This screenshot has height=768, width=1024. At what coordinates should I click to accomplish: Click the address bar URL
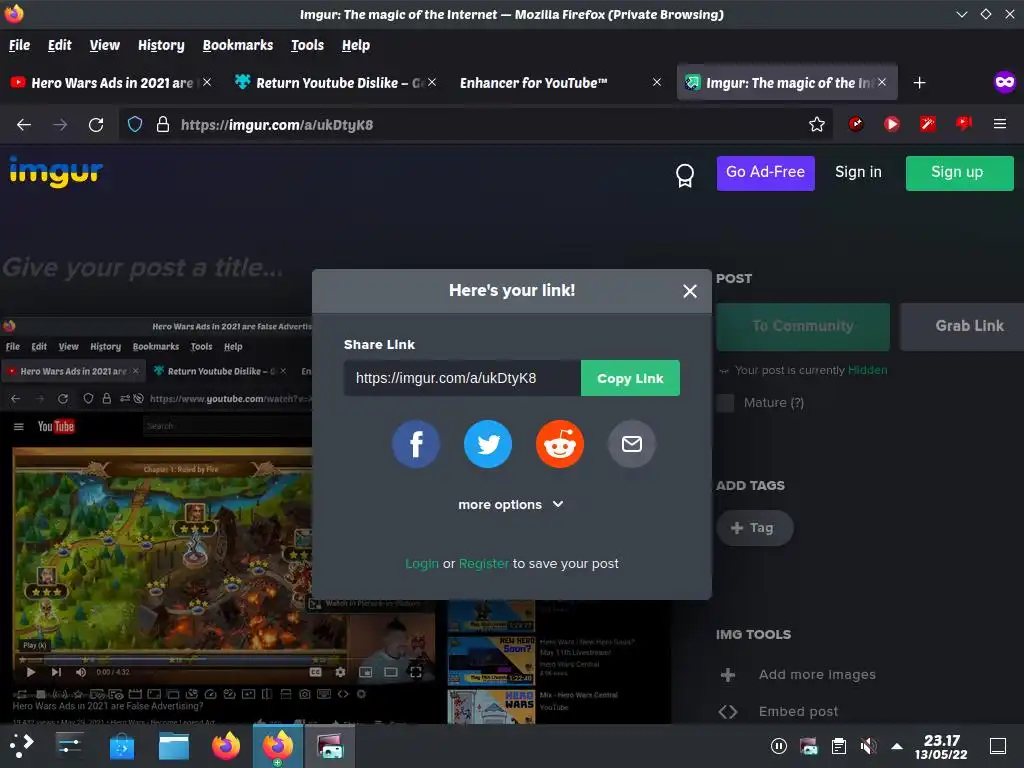tap(277, 125)
